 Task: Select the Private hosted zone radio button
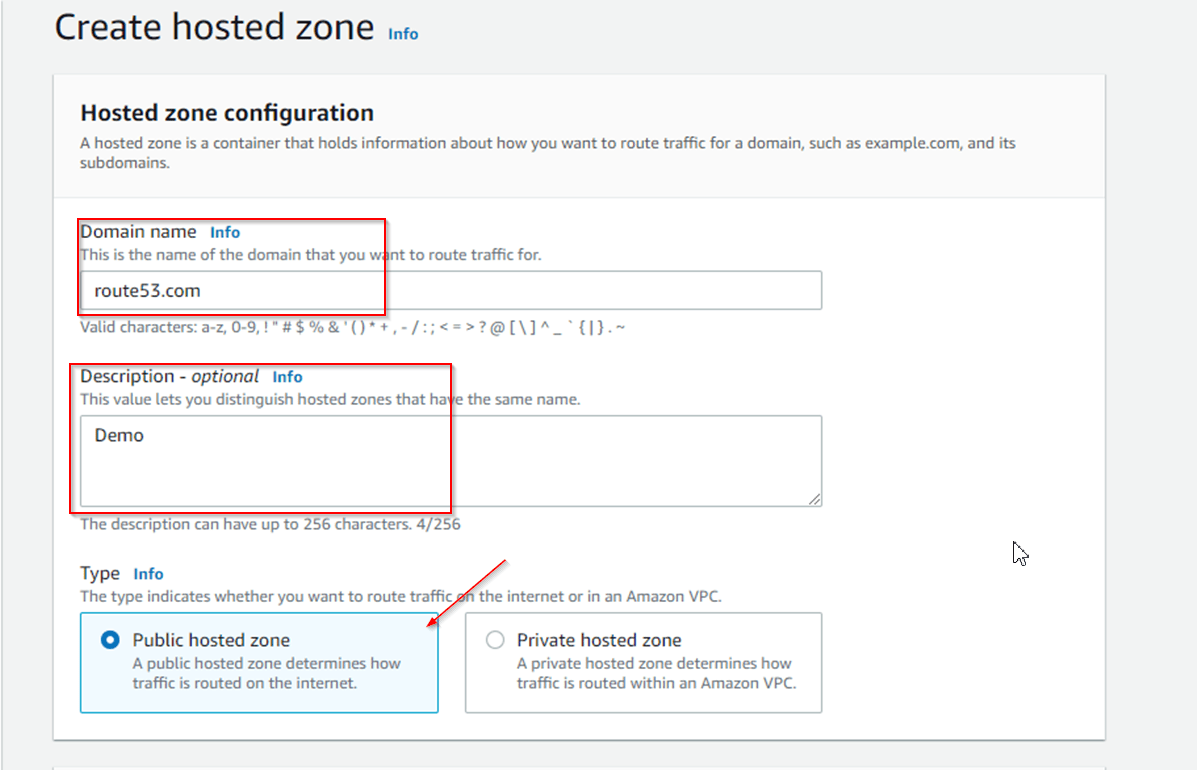click(x=494, y=640)
